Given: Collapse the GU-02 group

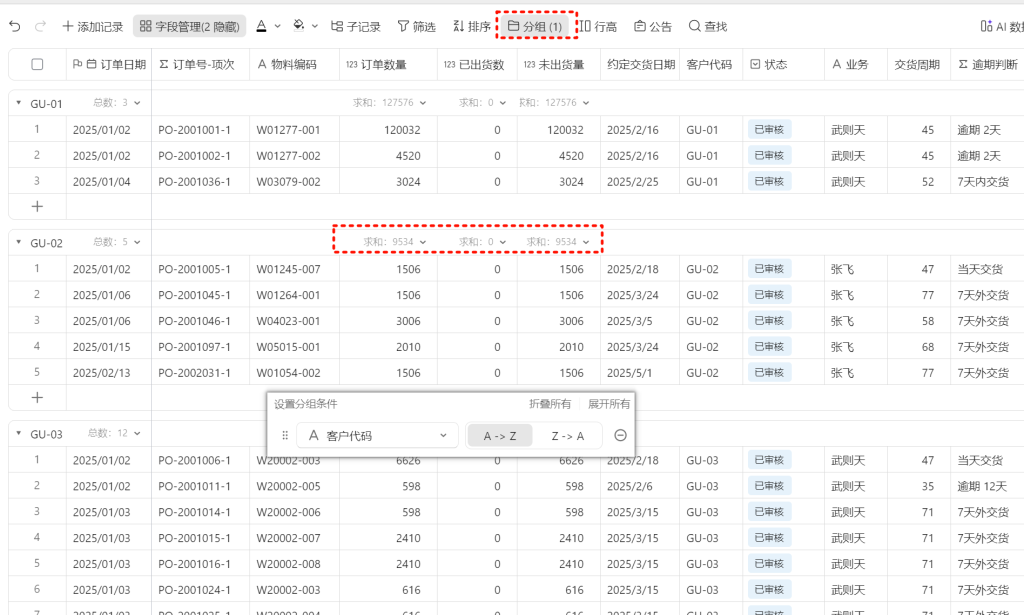Looking at the screenshot, I should [x=18, y=242].
